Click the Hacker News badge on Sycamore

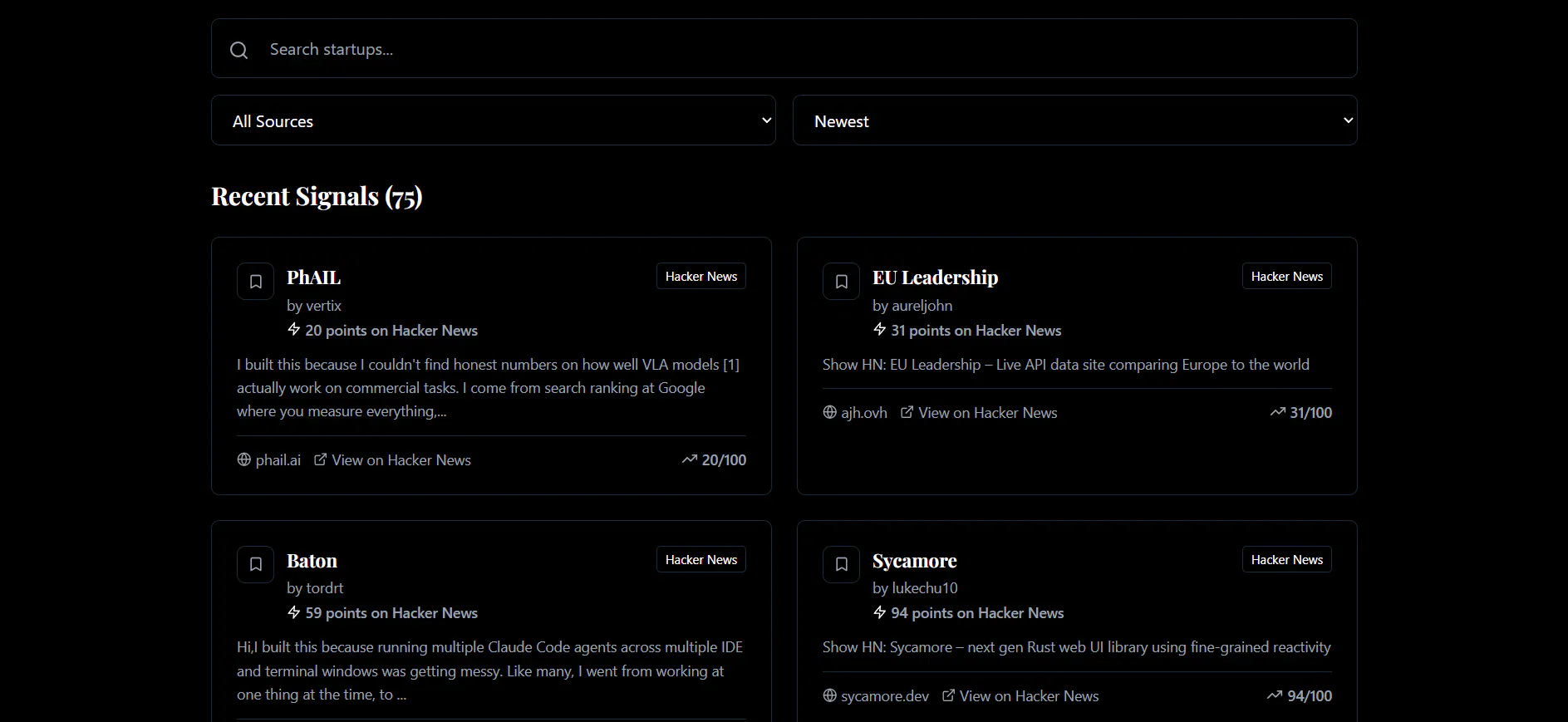pyautogui.click(x=1287, y=559)
